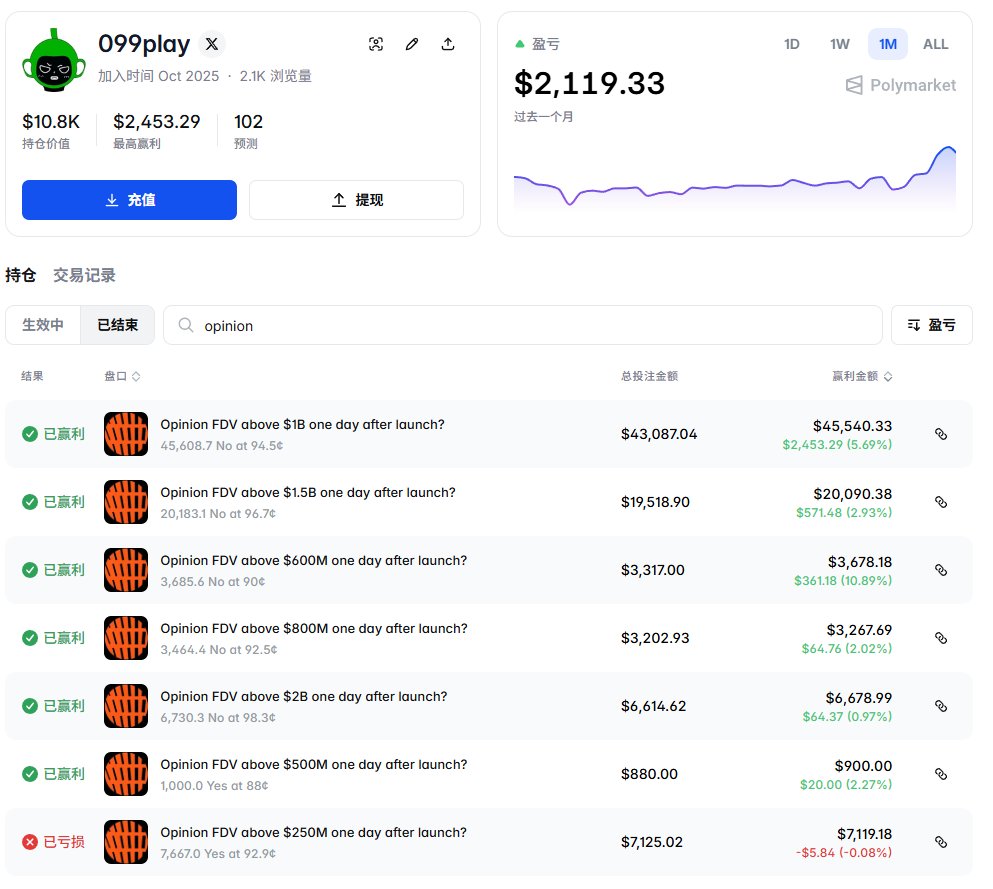Image resolution: width=993 pixels, height=889 pixels.
Task: Switch to the 交易记录 tab
Action: (x=84, y=275)
